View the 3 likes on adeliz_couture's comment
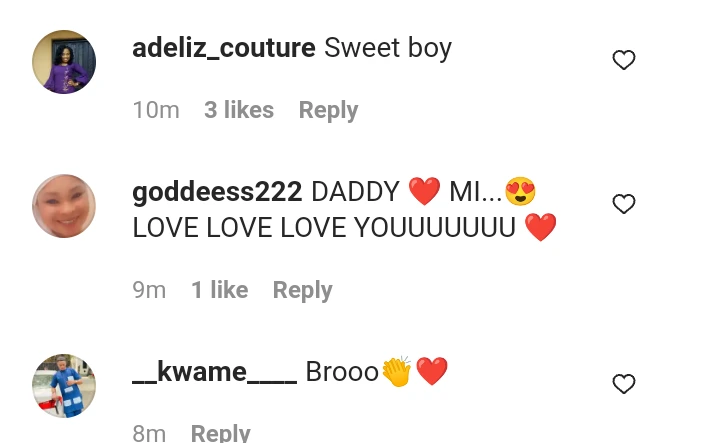The image size is (720, 443). pos(239,110)
